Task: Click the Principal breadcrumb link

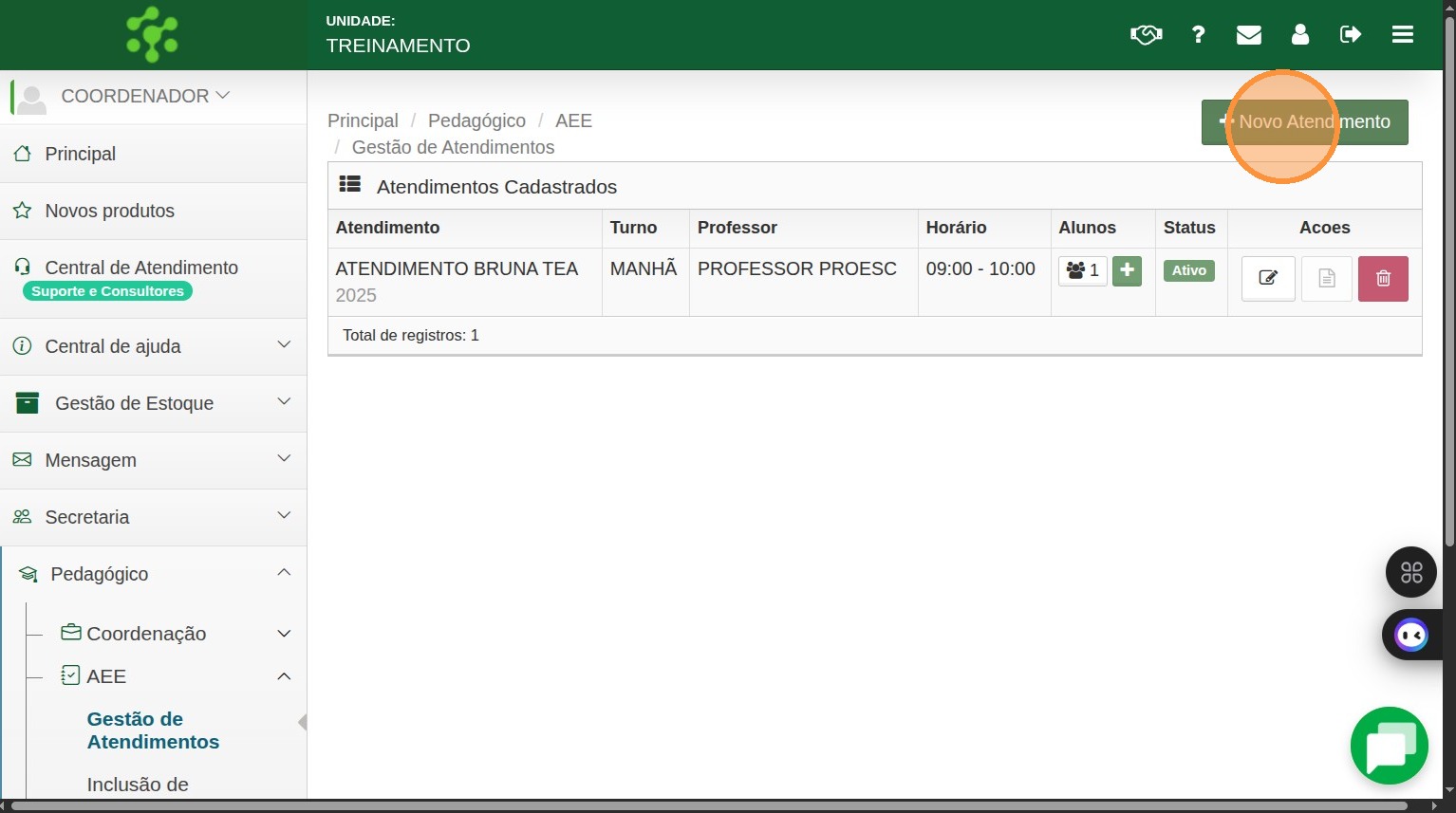Action: [363, 120]
